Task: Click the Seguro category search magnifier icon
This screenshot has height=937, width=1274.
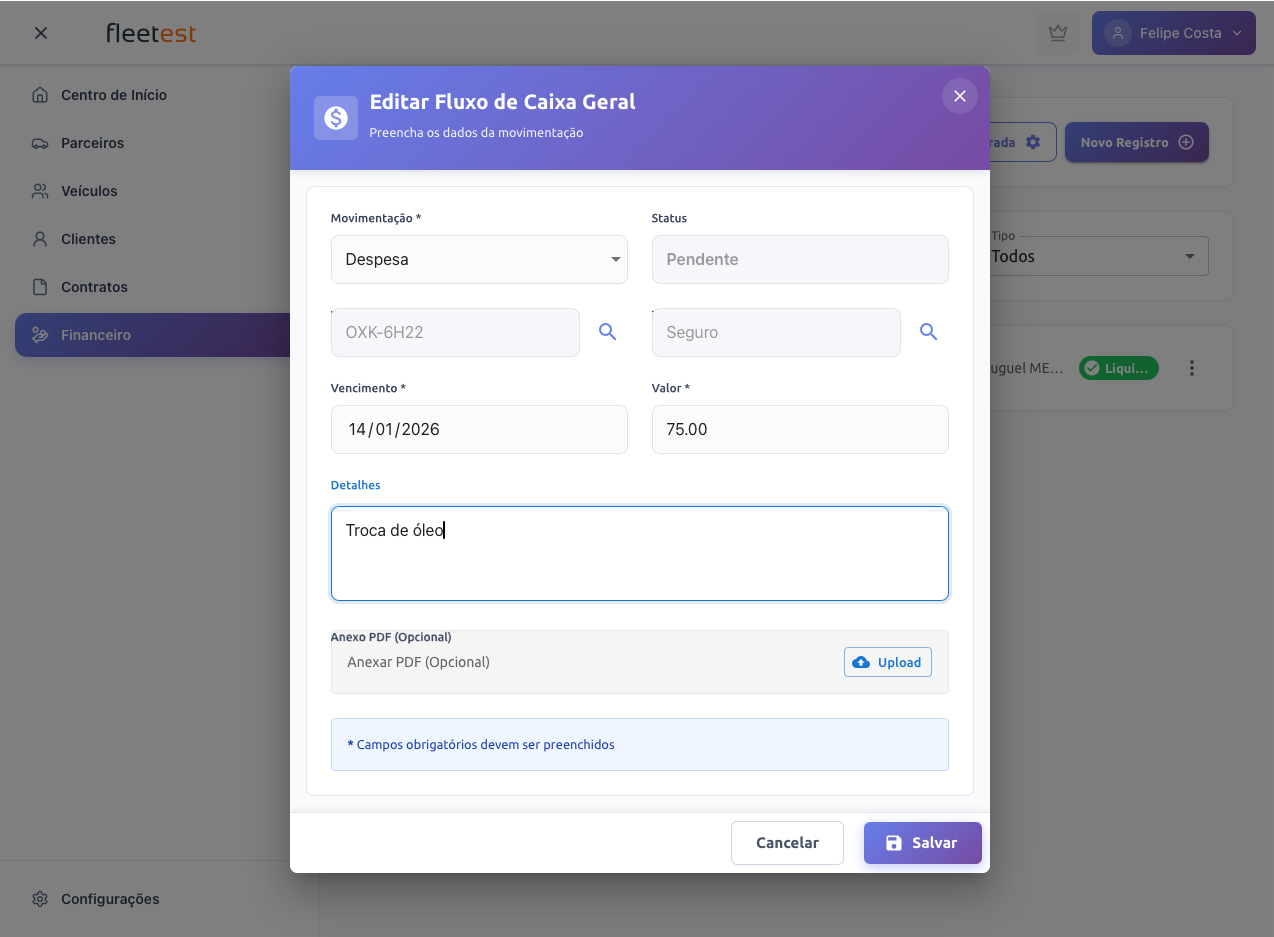Action: tap(928, 332)
